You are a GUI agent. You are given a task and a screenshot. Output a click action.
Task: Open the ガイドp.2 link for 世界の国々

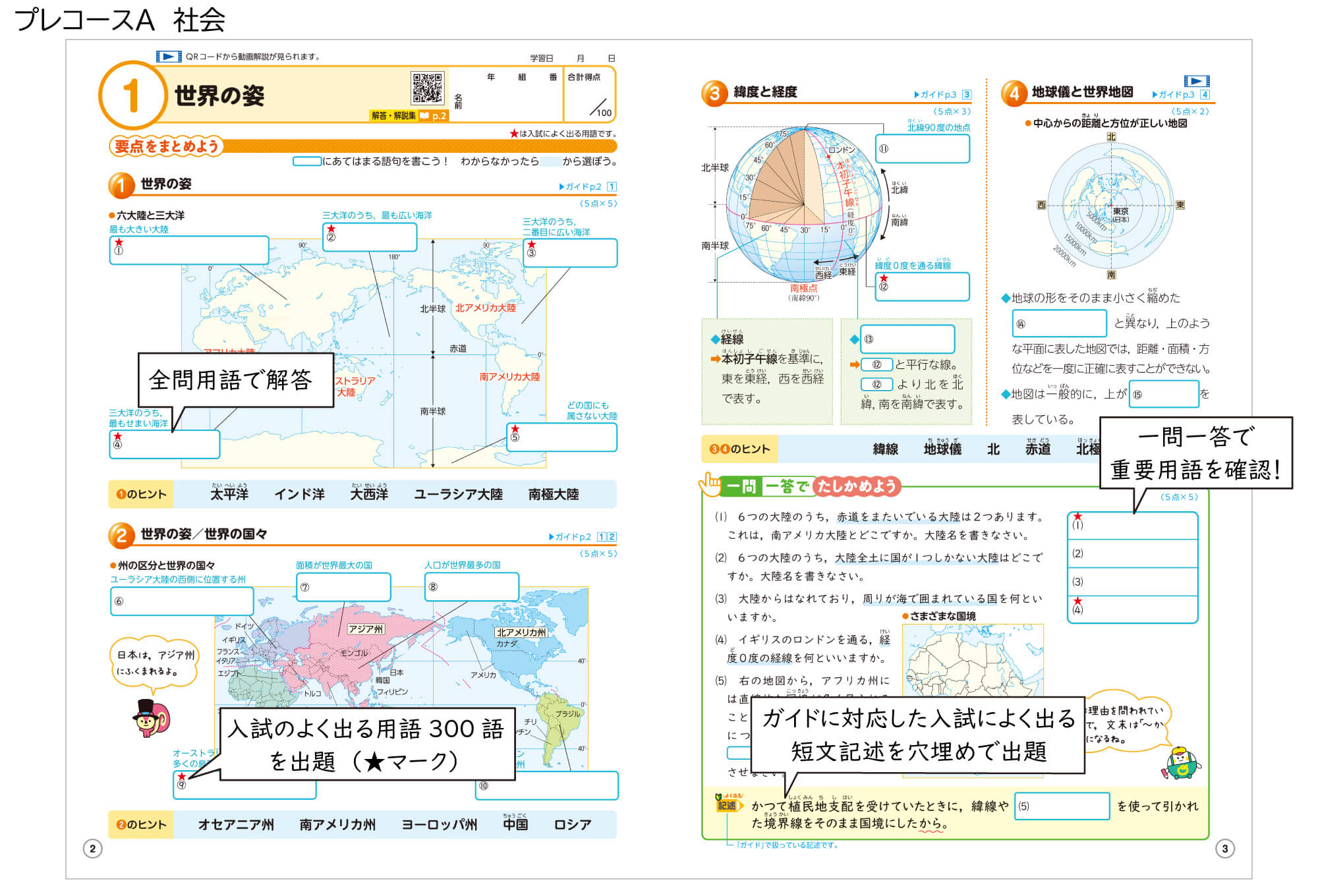[583, 537]
